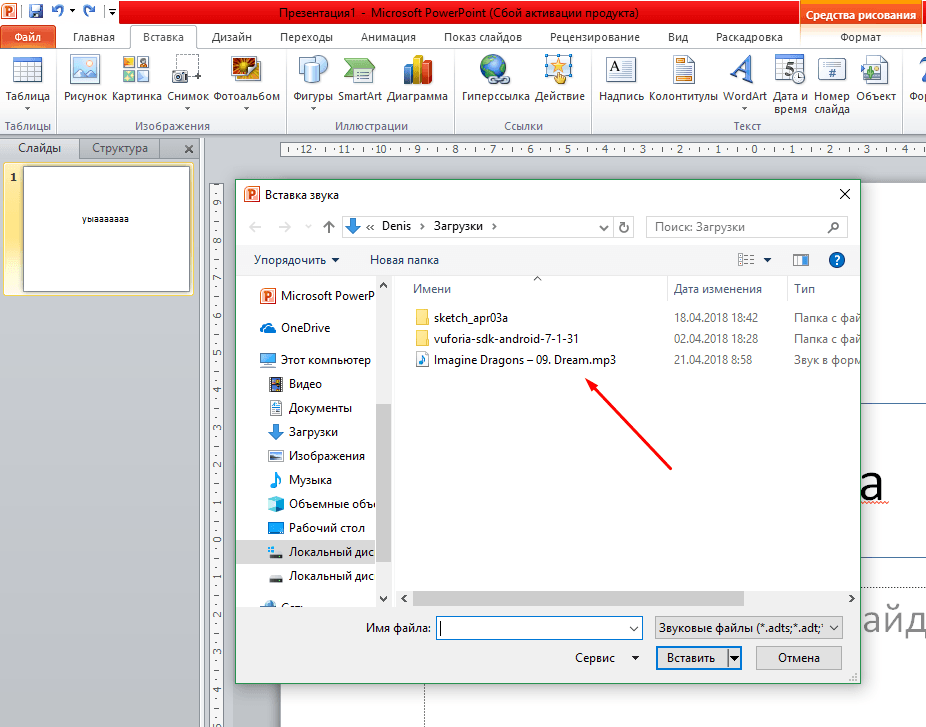The width and height of the screenshot is (926, 727).
Task: Show the preview pane in dialog
Action: [x=800, y=260]
